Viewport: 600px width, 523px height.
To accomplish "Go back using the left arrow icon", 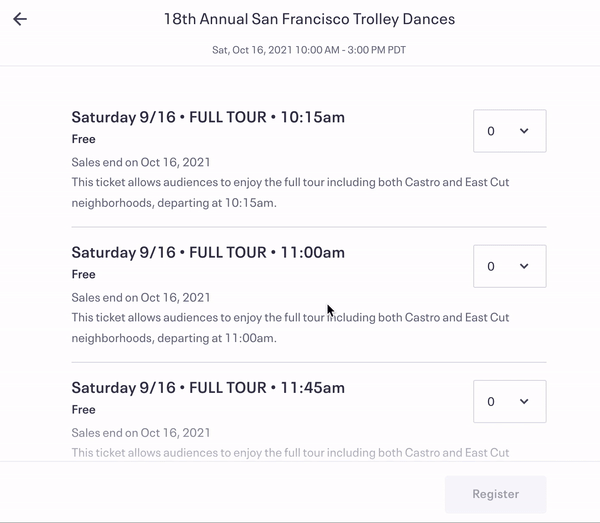I will click(20, 19).
